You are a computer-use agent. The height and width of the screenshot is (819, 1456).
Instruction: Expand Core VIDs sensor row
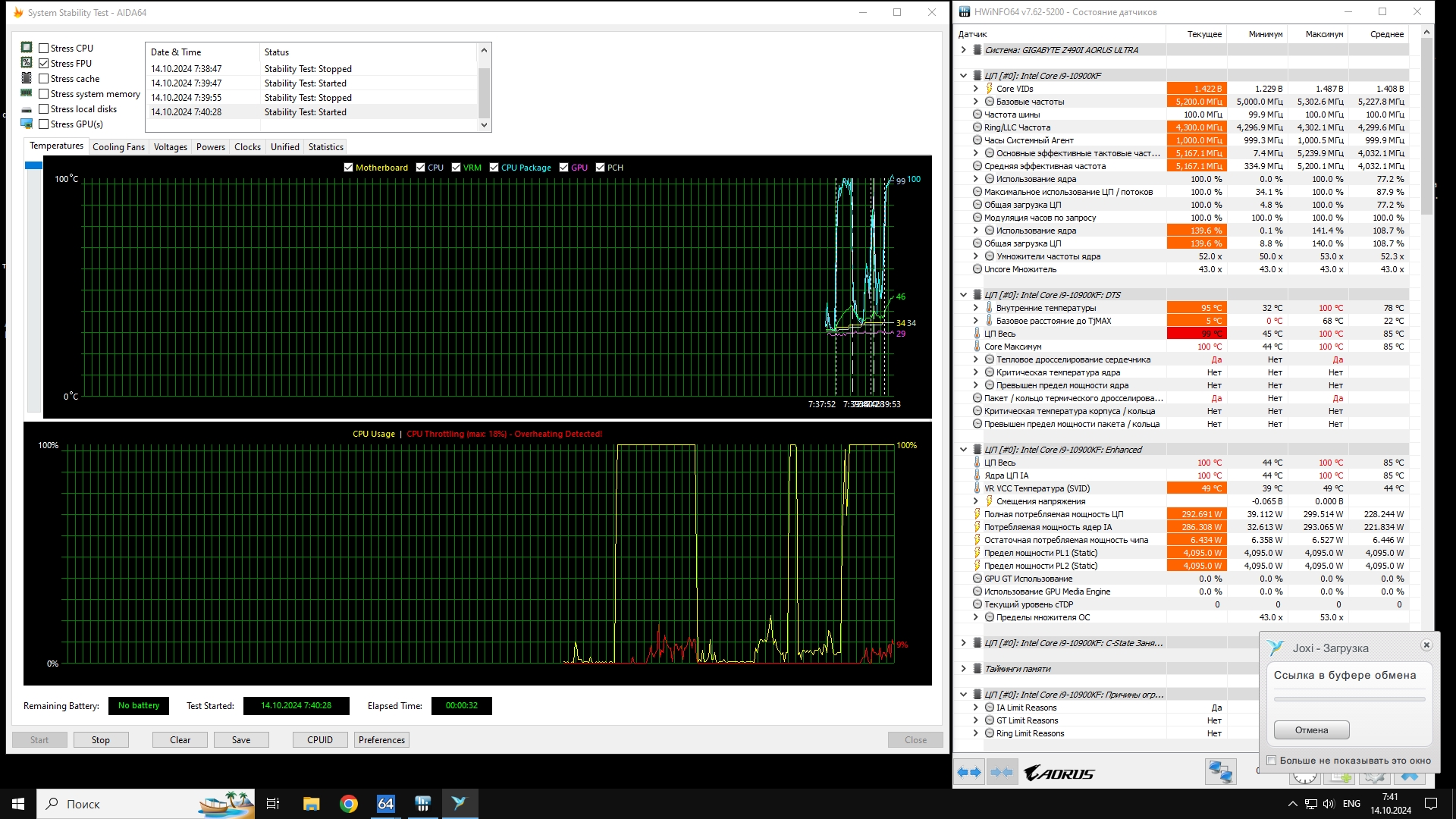(x=975, y=89)
